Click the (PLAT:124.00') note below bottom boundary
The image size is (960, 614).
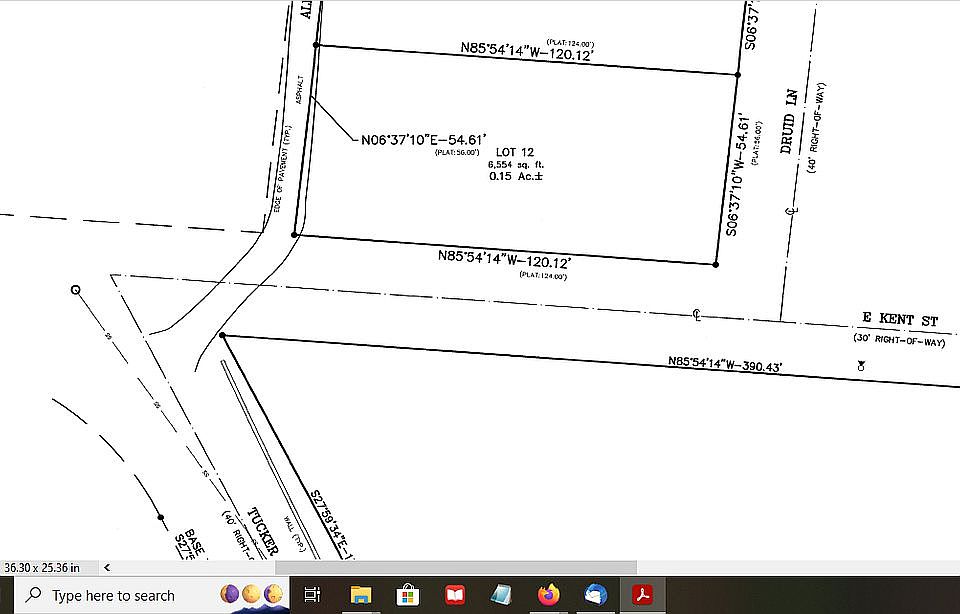tap(543, 275)
